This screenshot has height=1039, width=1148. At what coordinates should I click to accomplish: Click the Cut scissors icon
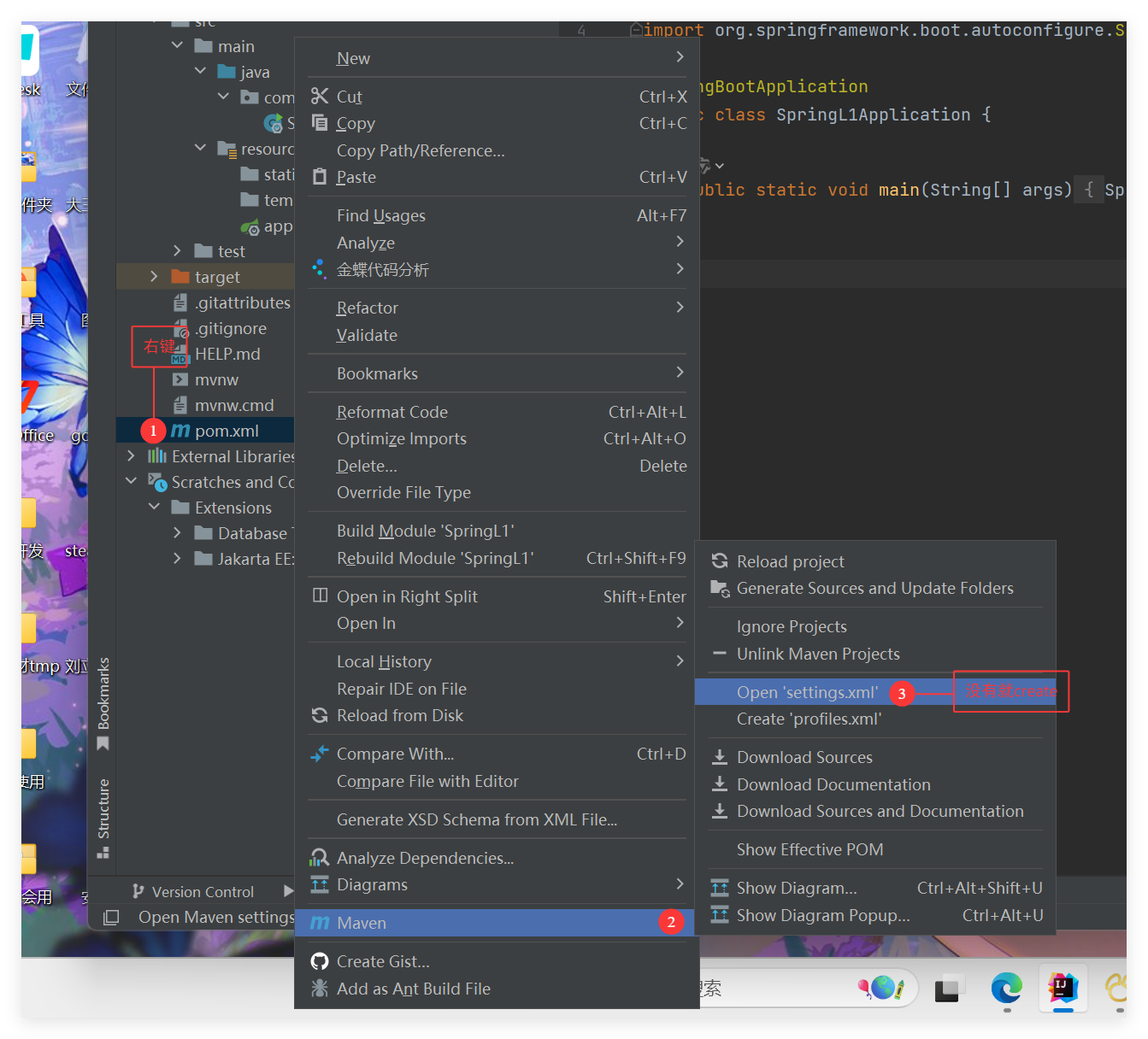tap(320, 96)
